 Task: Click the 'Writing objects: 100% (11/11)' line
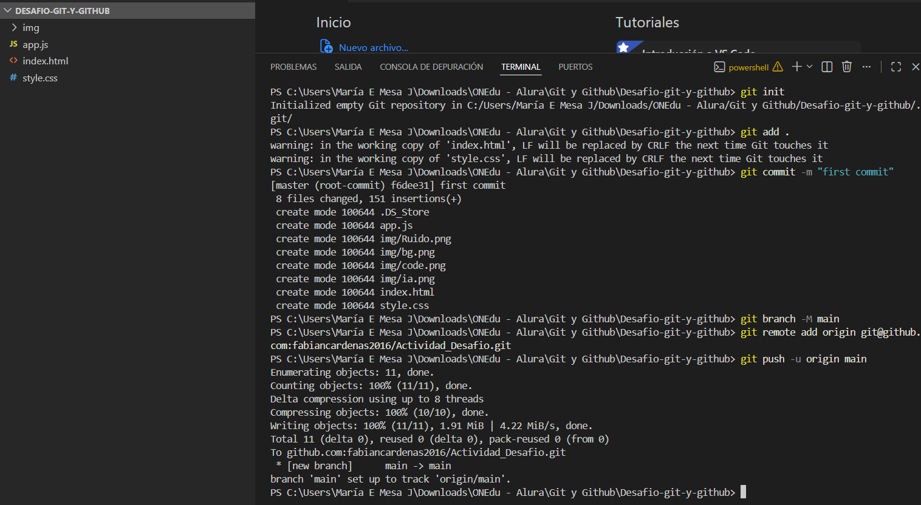click(x=431, y=426)
